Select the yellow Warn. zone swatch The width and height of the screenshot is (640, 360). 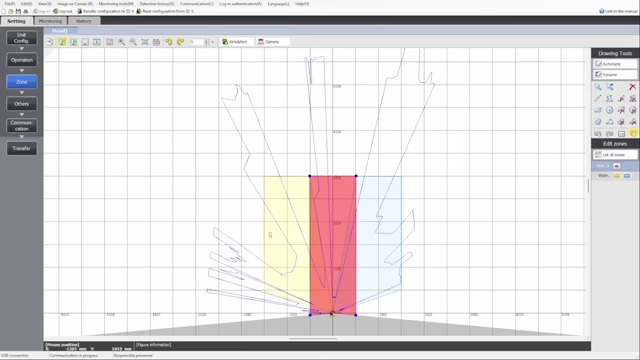(617, 176)
